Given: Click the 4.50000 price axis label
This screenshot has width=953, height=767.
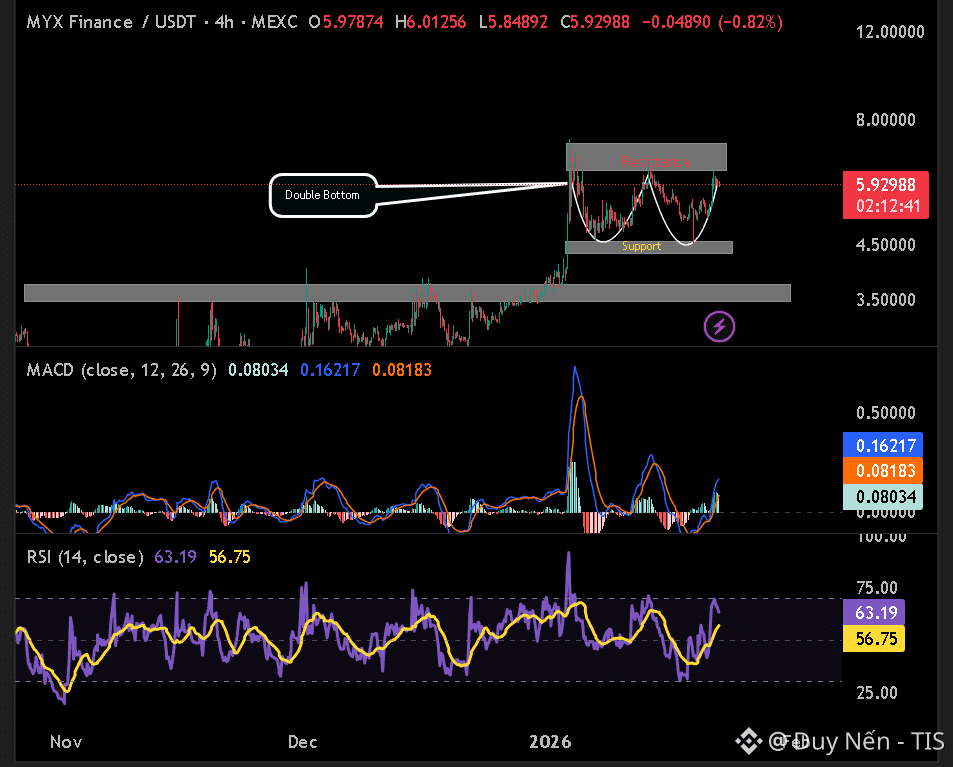Looking at the screenshot, I should (x=886, y=244).
